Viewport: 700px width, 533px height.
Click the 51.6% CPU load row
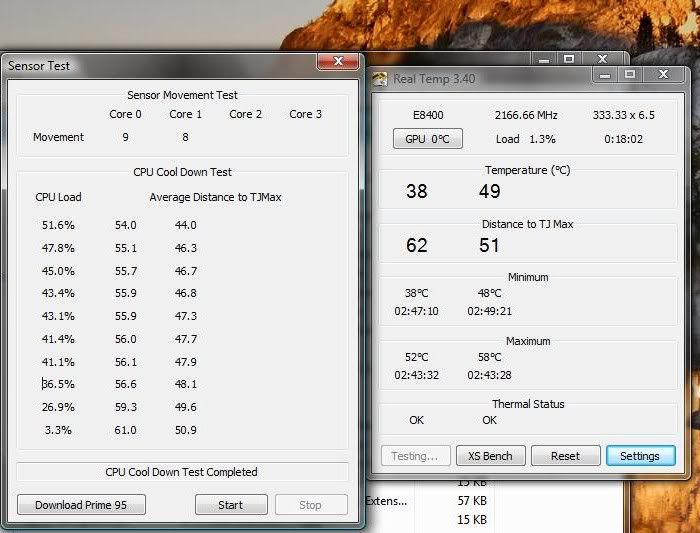coord(58,225)
